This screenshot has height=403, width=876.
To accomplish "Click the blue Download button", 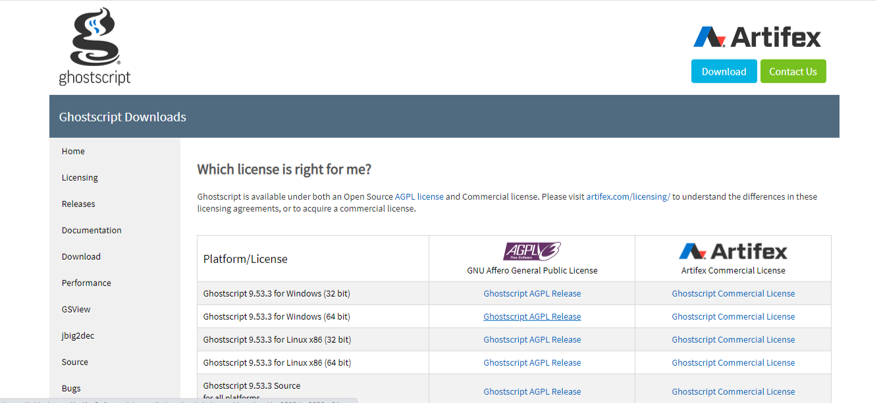I will 724,72.
